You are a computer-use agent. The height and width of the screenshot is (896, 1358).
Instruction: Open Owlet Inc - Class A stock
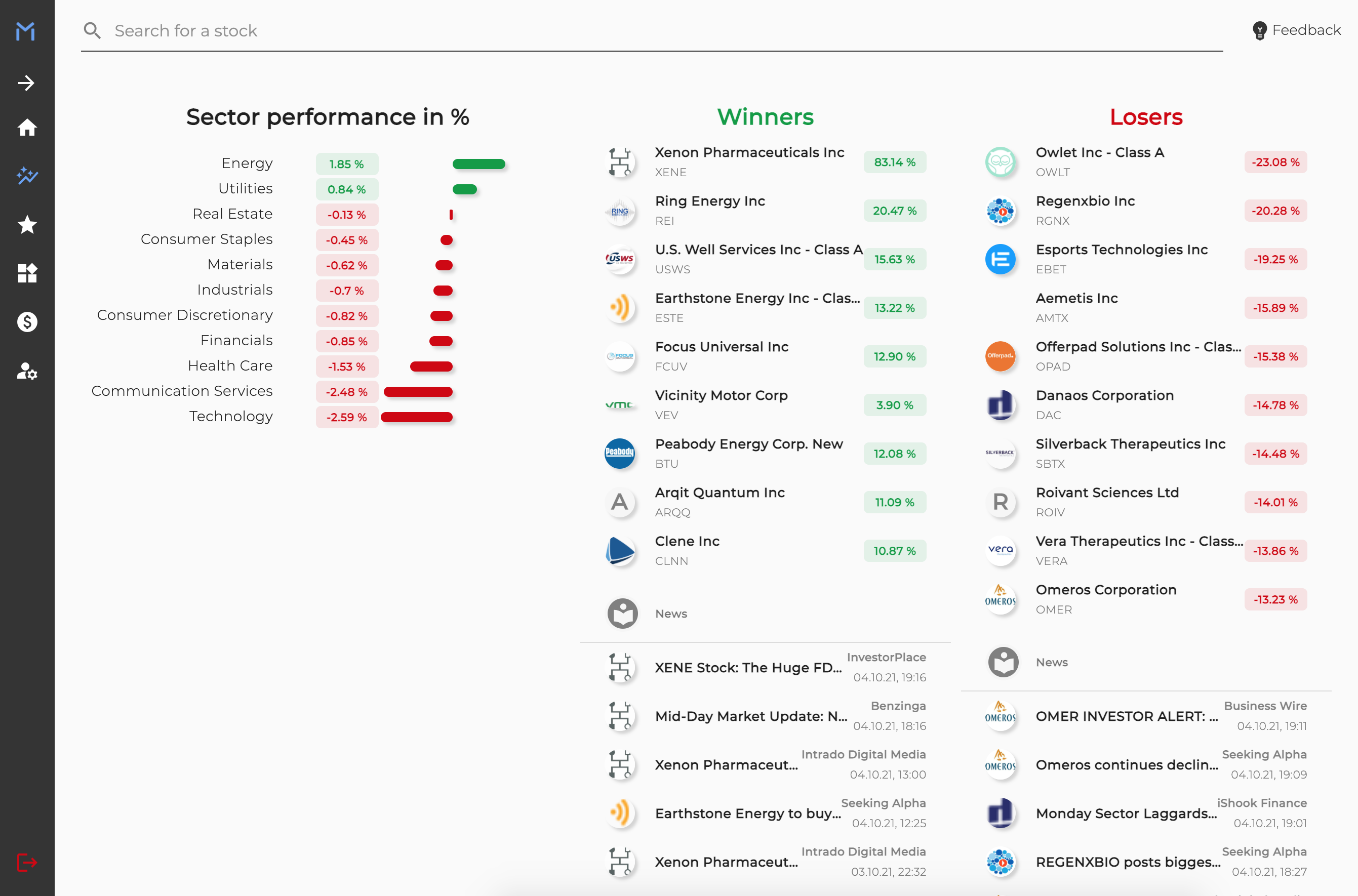pyautogui.click(x=1146, y=162)
